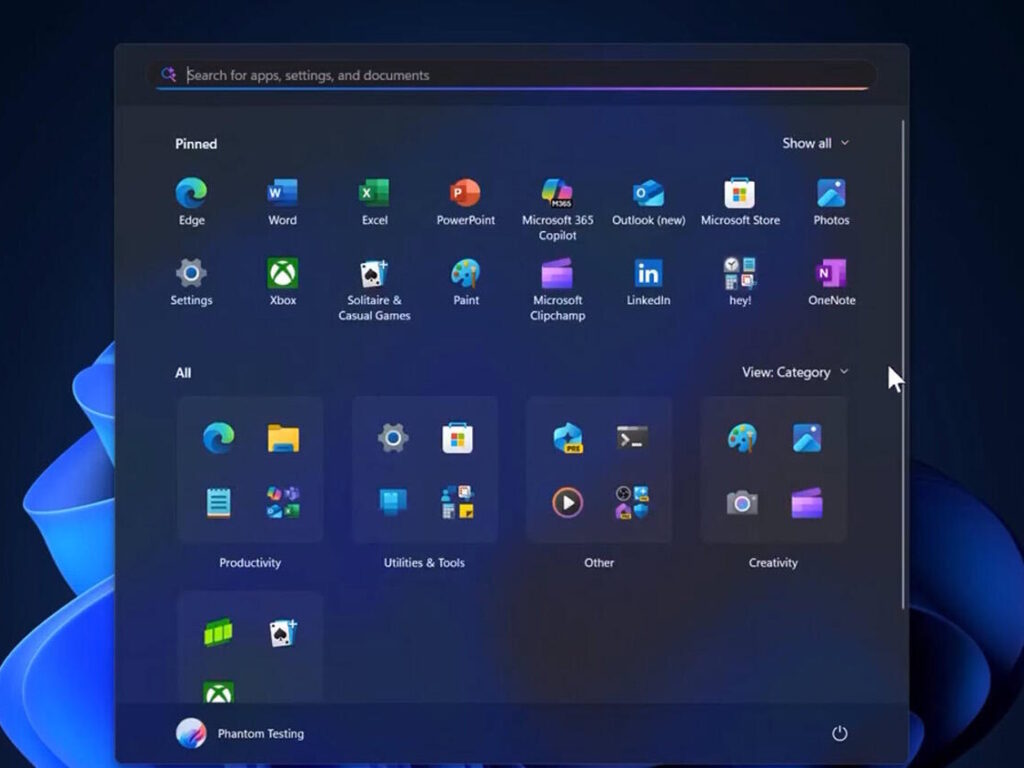
Task: Open the pinned Edge app
Action: [191, 201]
